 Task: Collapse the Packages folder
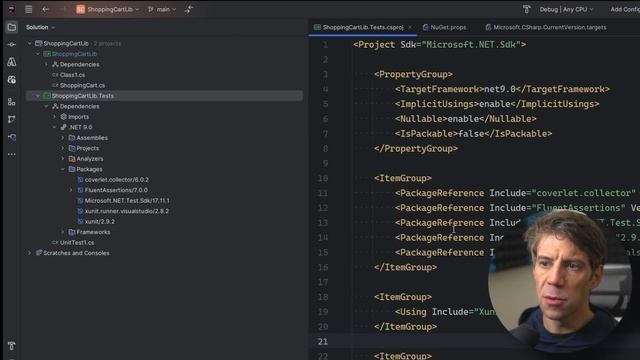[63, 169]
